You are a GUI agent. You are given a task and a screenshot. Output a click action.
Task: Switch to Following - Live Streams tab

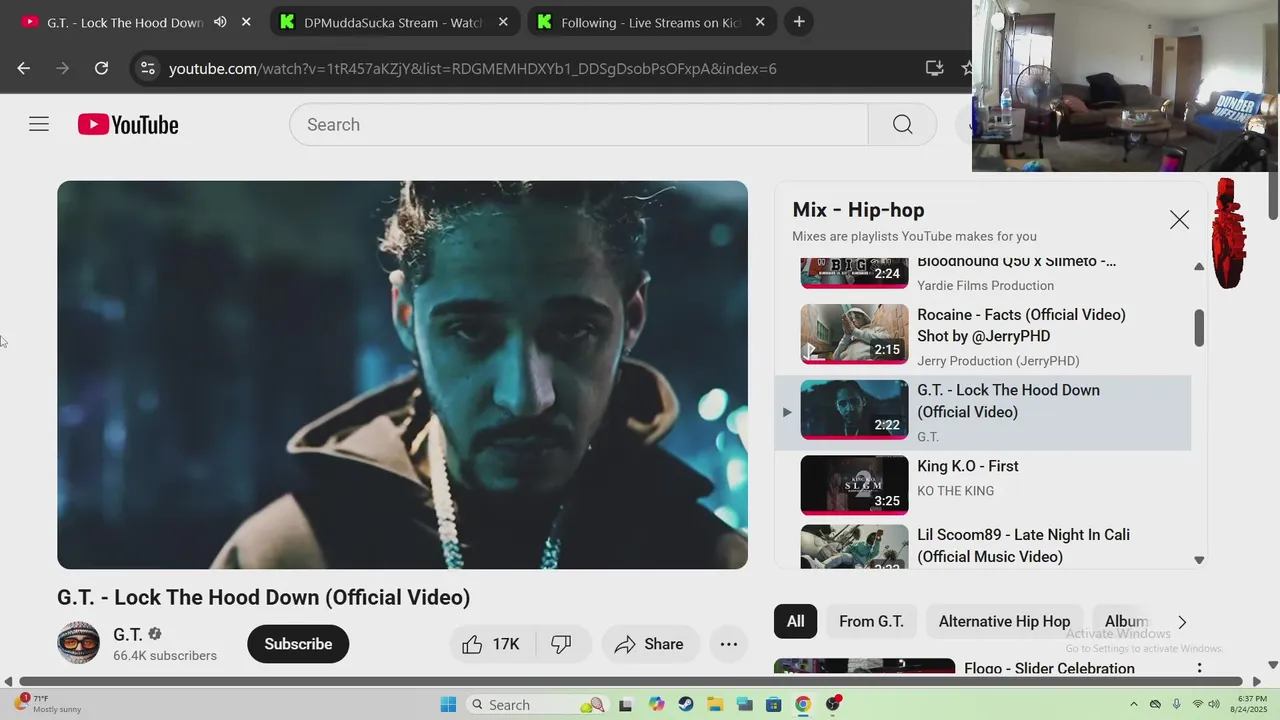click(x=651, y=22)
